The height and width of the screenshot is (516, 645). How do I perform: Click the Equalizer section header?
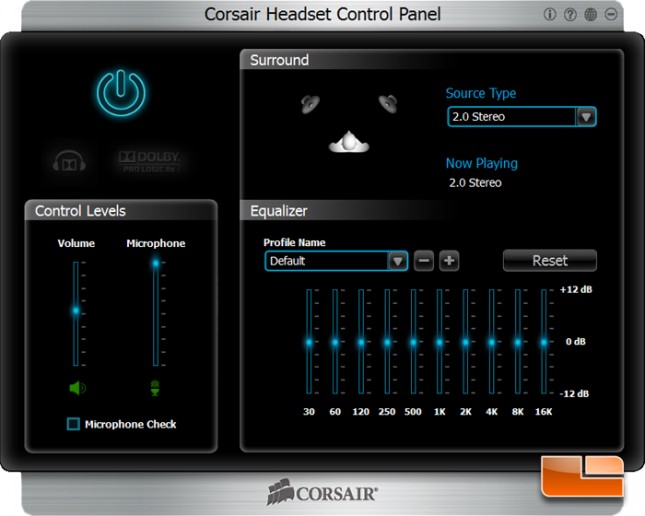click(x=278, y=211)
